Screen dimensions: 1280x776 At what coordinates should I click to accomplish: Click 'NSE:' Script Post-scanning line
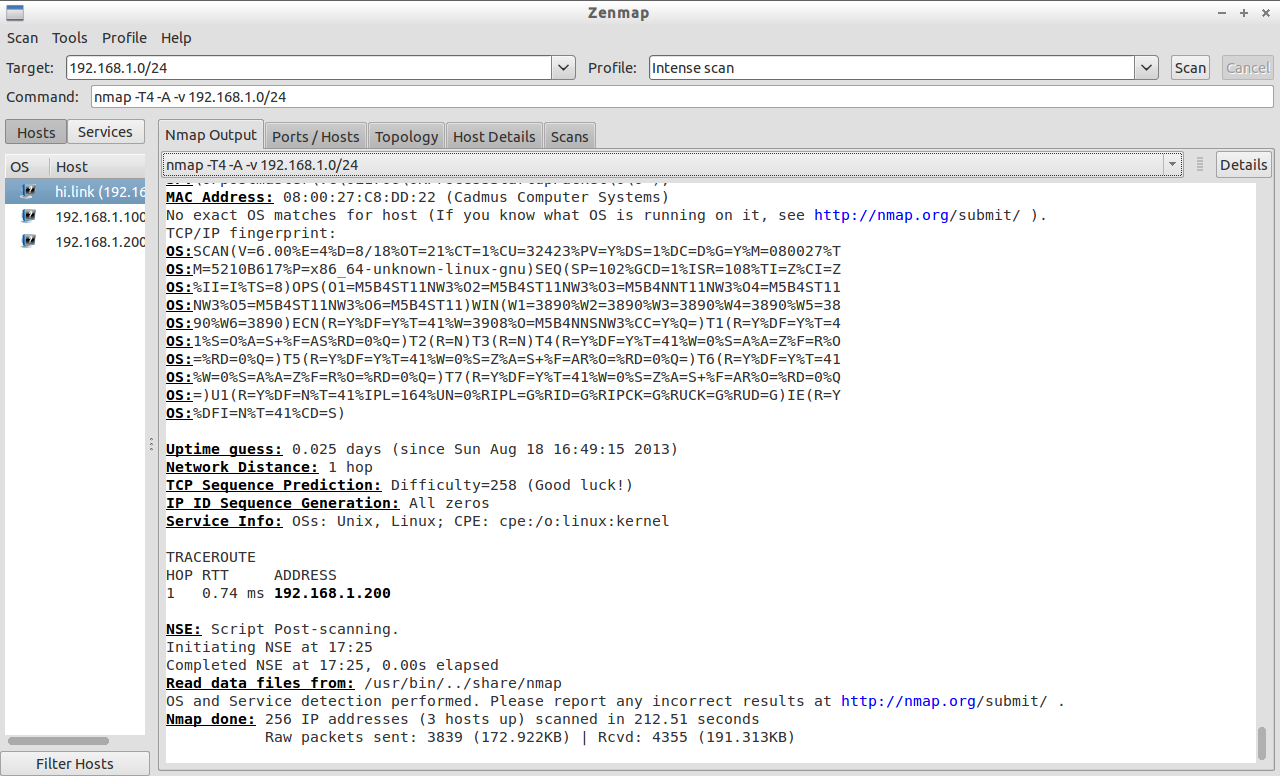pos(283,629)
